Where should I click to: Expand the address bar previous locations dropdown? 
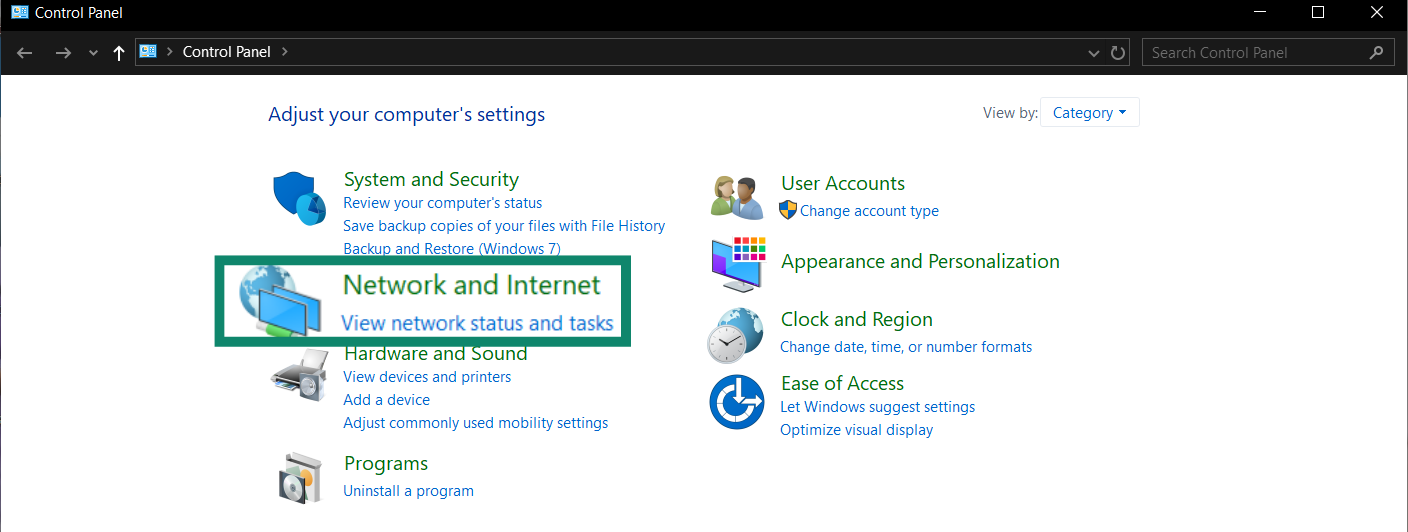pyautogui.click(x=1093, y=53)
